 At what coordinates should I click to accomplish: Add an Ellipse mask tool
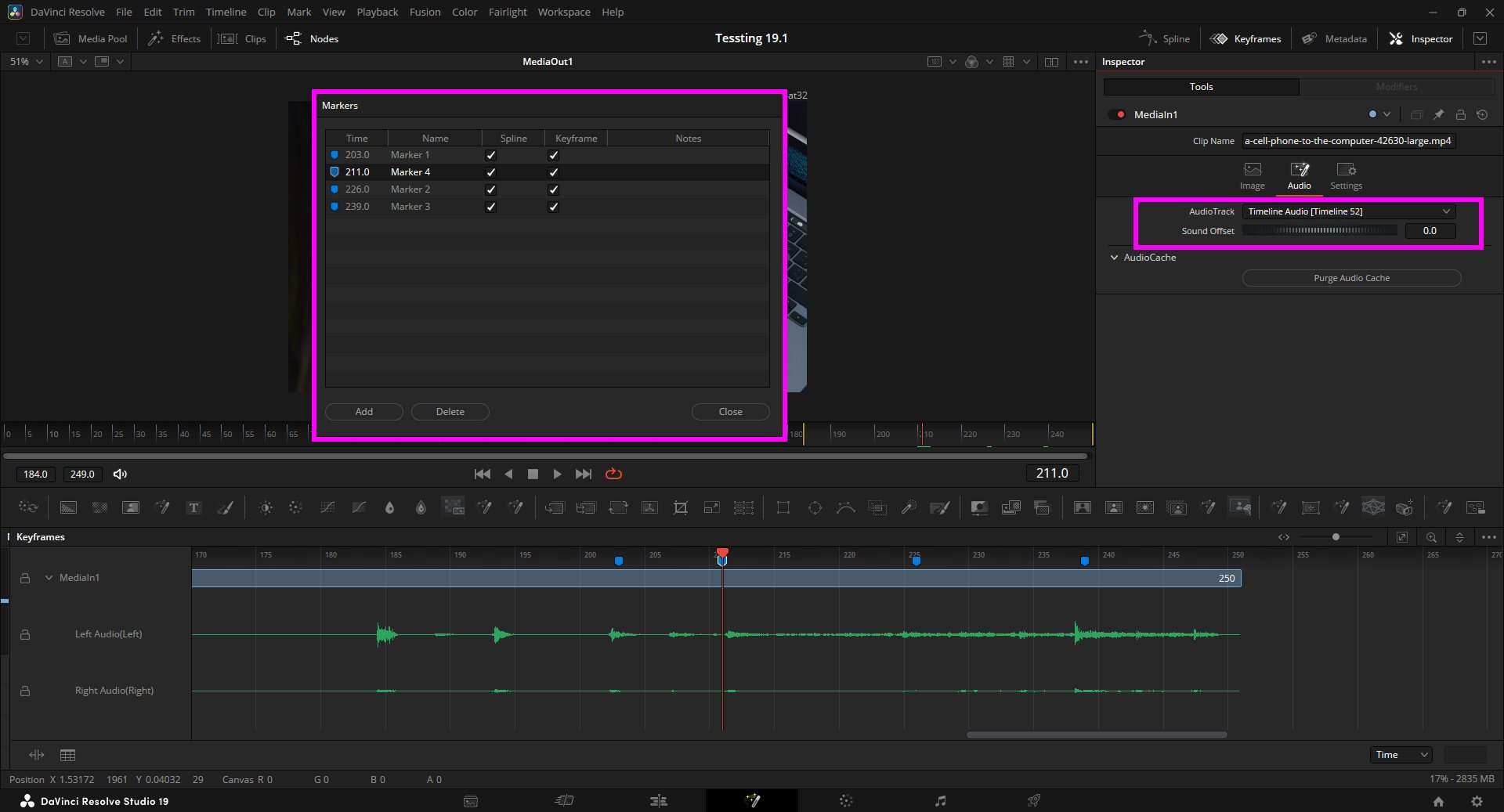click(815, 507)
